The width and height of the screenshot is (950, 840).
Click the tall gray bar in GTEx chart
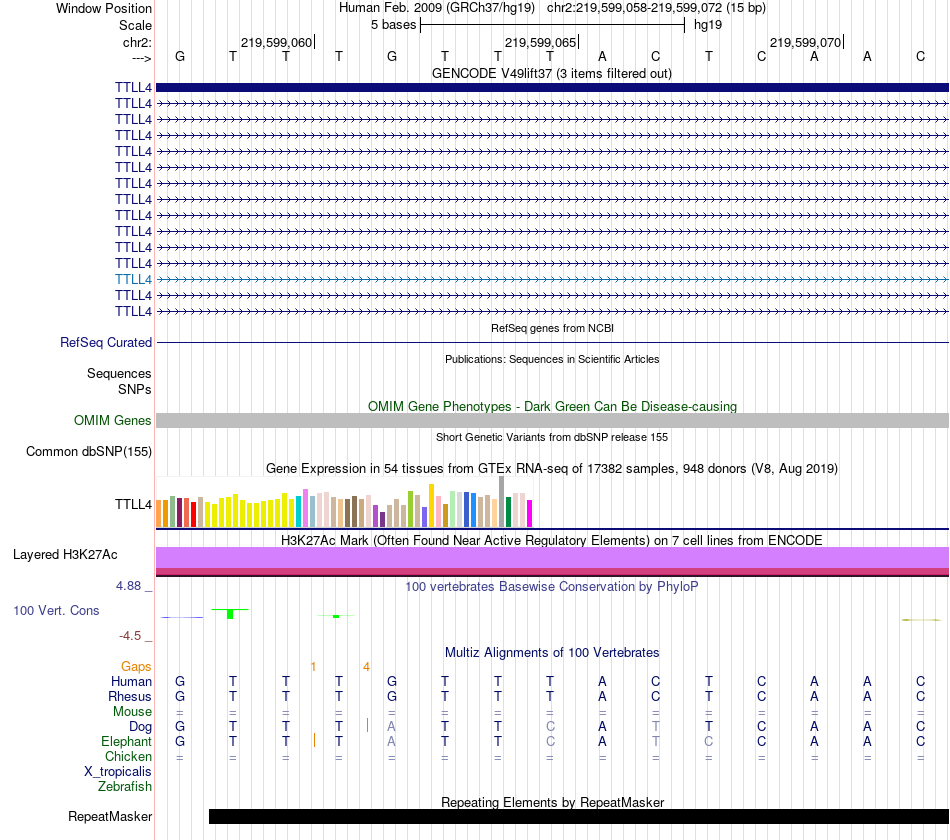pos(502,501)
